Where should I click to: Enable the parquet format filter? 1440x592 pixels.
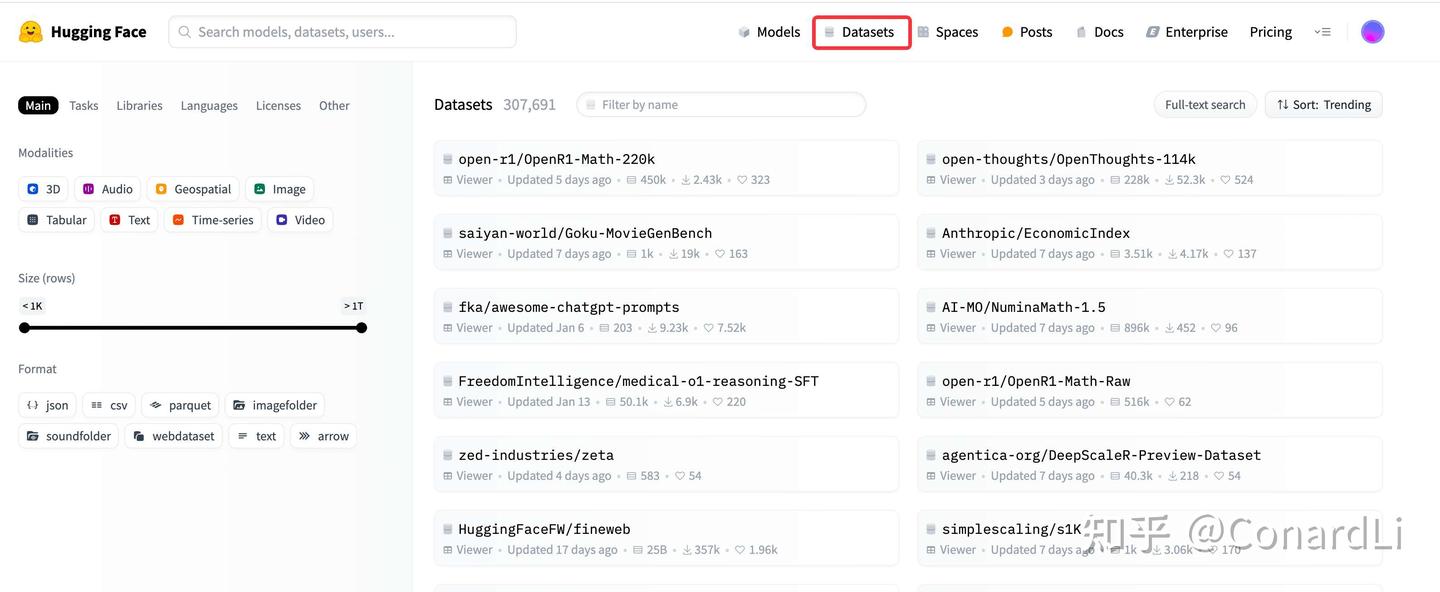(180, 405)
